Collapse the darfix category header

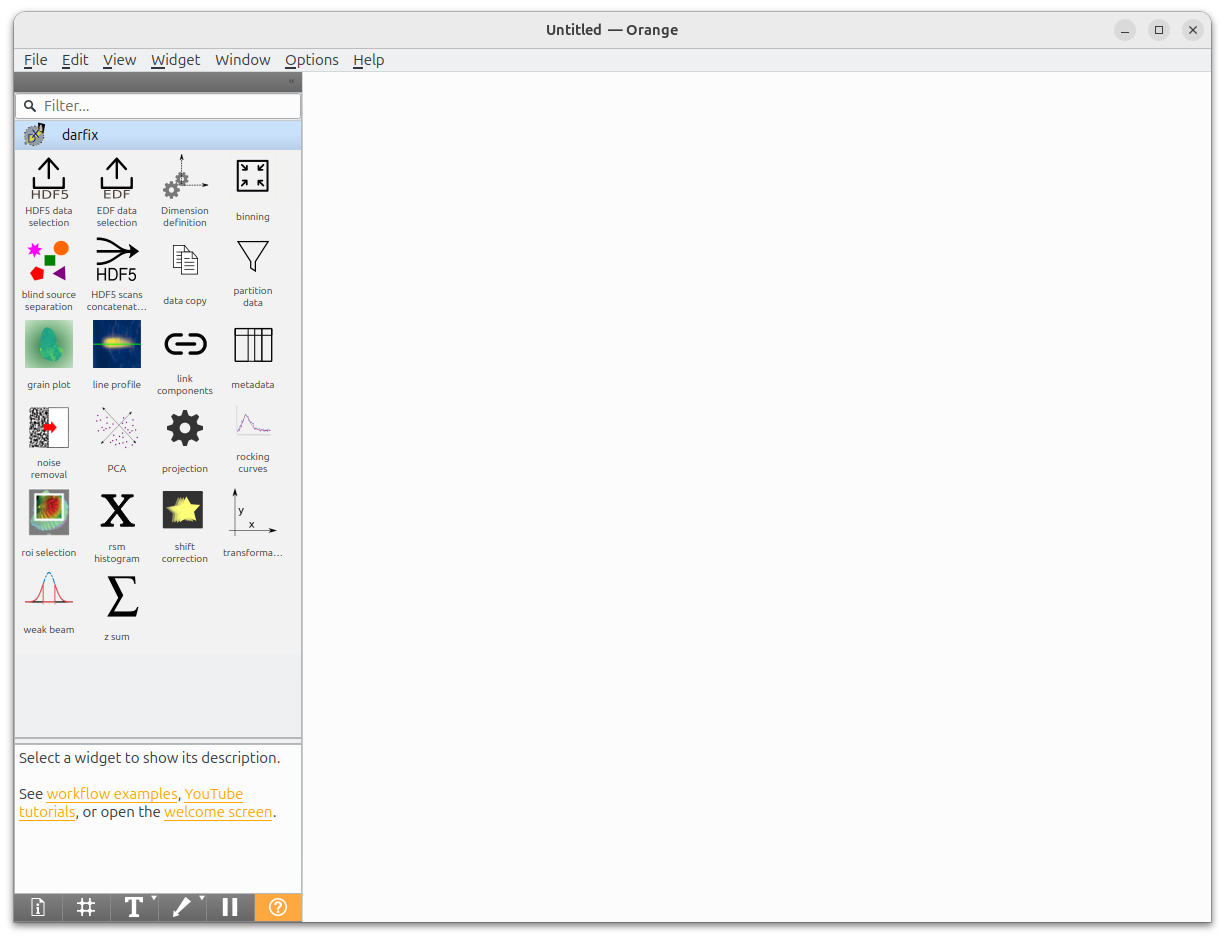click(158, 135)
